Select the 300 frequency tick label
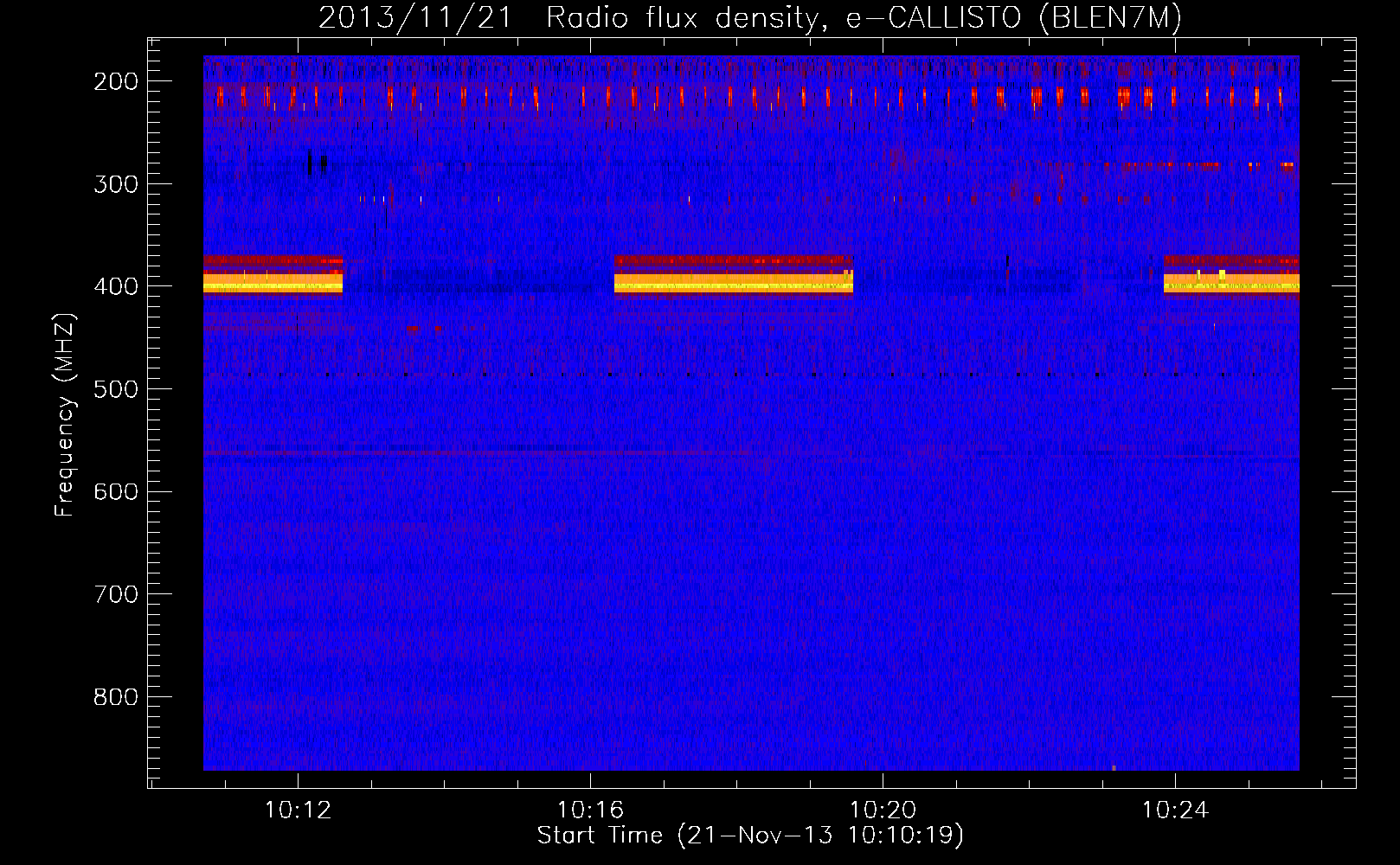Viewport: 1400px width, 865px height. click(116, 183)
